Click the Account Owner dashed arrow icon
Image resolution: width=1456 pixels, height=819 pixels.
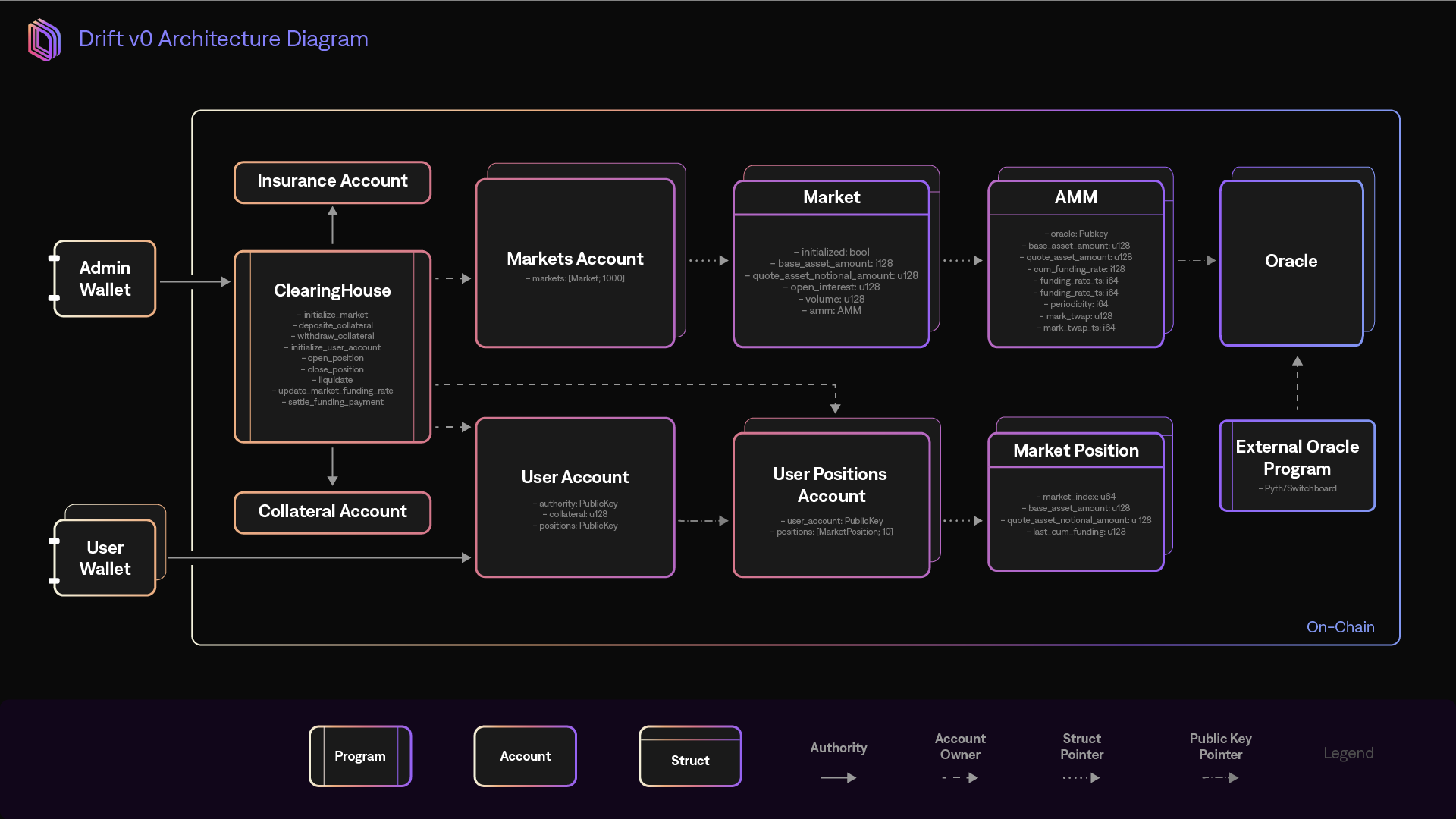click(960, 777)
